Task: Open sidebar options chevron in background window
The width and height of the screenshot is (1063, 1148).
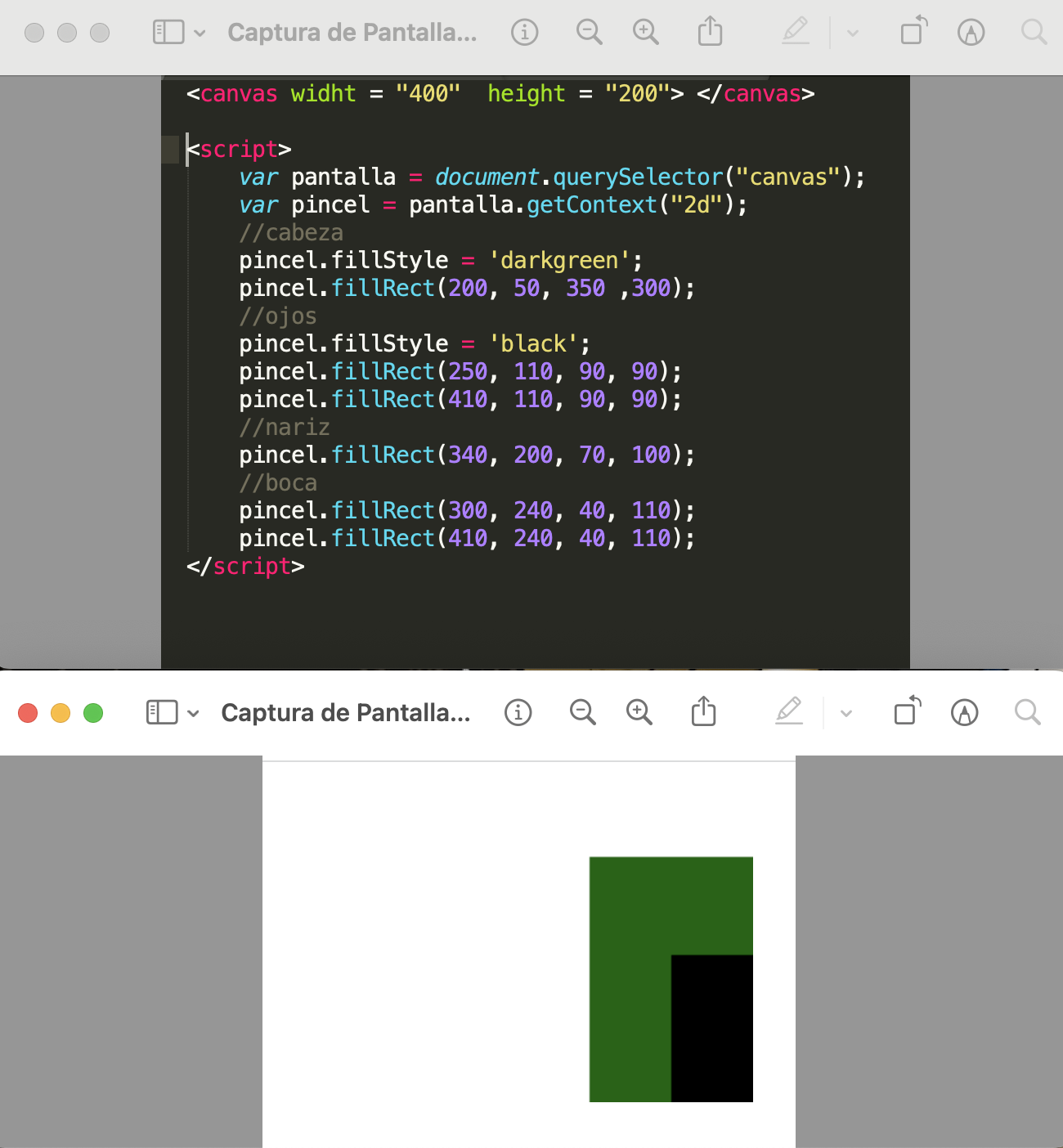Action: coord(200,33)
